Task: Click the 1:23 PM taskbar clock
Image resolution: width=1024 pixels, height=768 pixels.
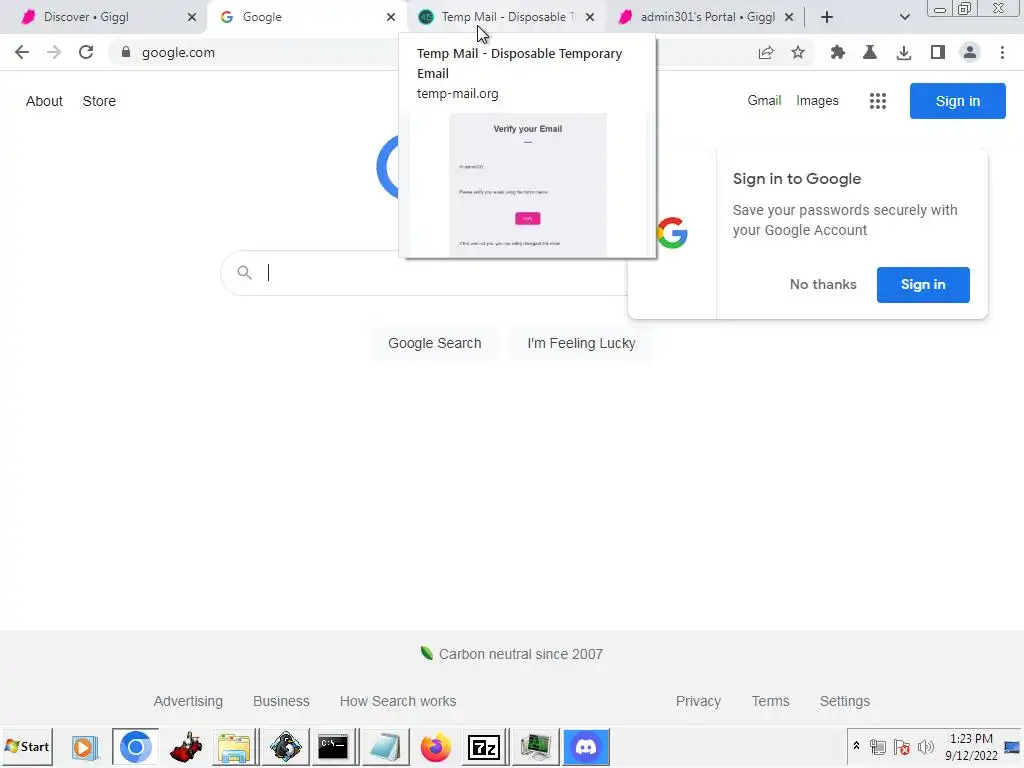Action: 971,739
